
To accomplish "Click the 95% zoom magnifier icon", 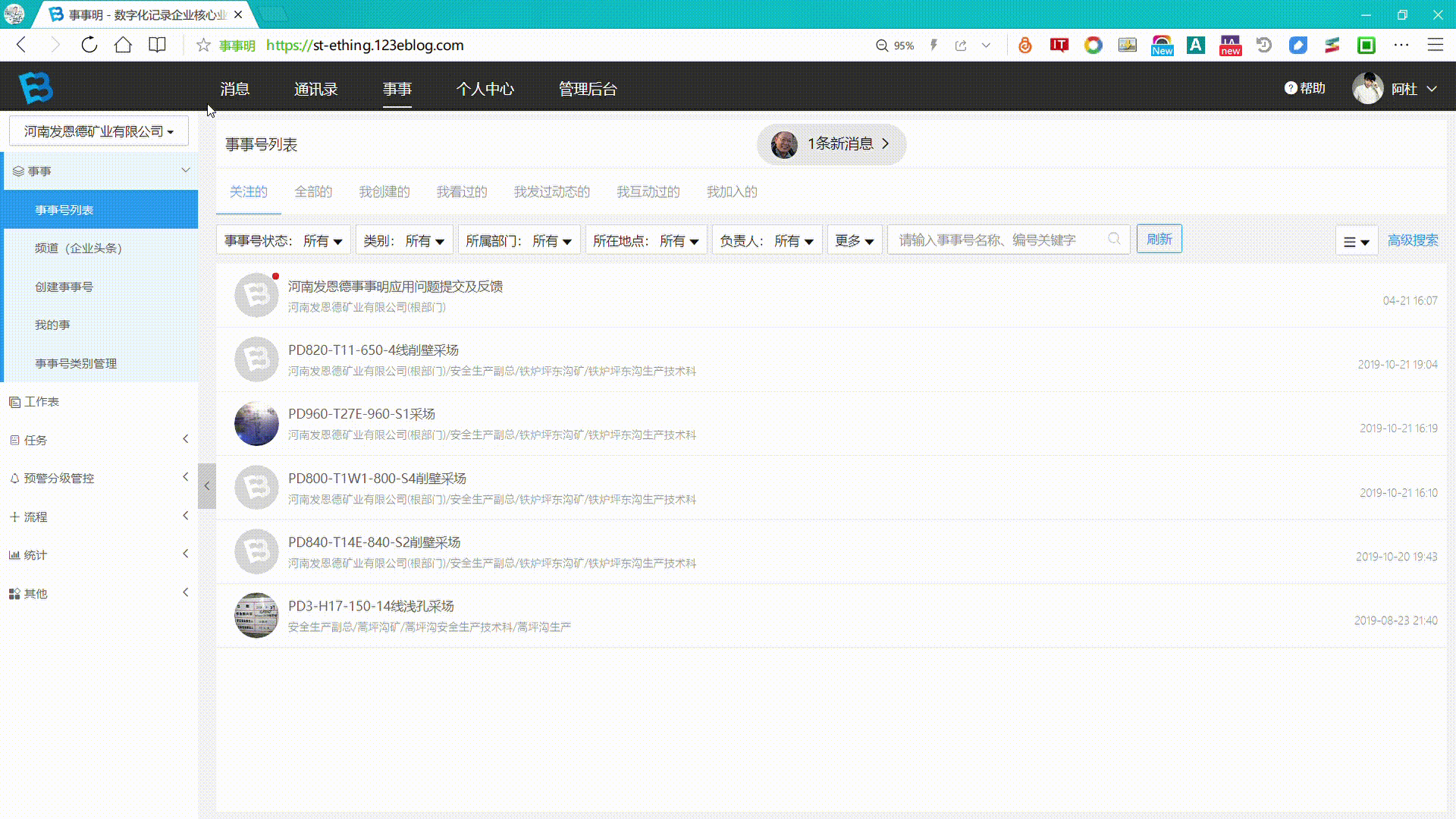I will (x=882, y=45).
